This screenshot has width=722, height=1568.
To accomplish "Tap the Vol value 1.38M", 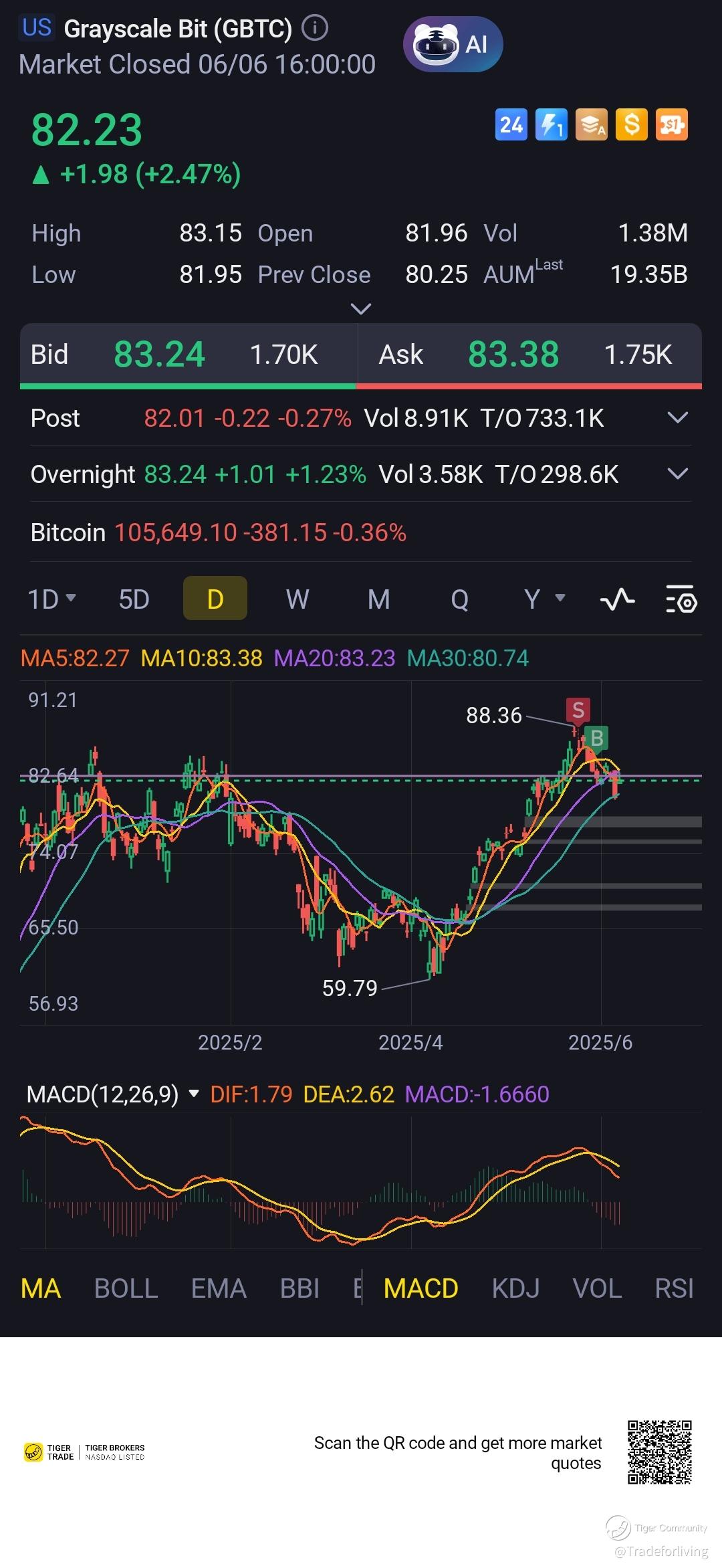I will pyautogui.click(x=653, y=233).
